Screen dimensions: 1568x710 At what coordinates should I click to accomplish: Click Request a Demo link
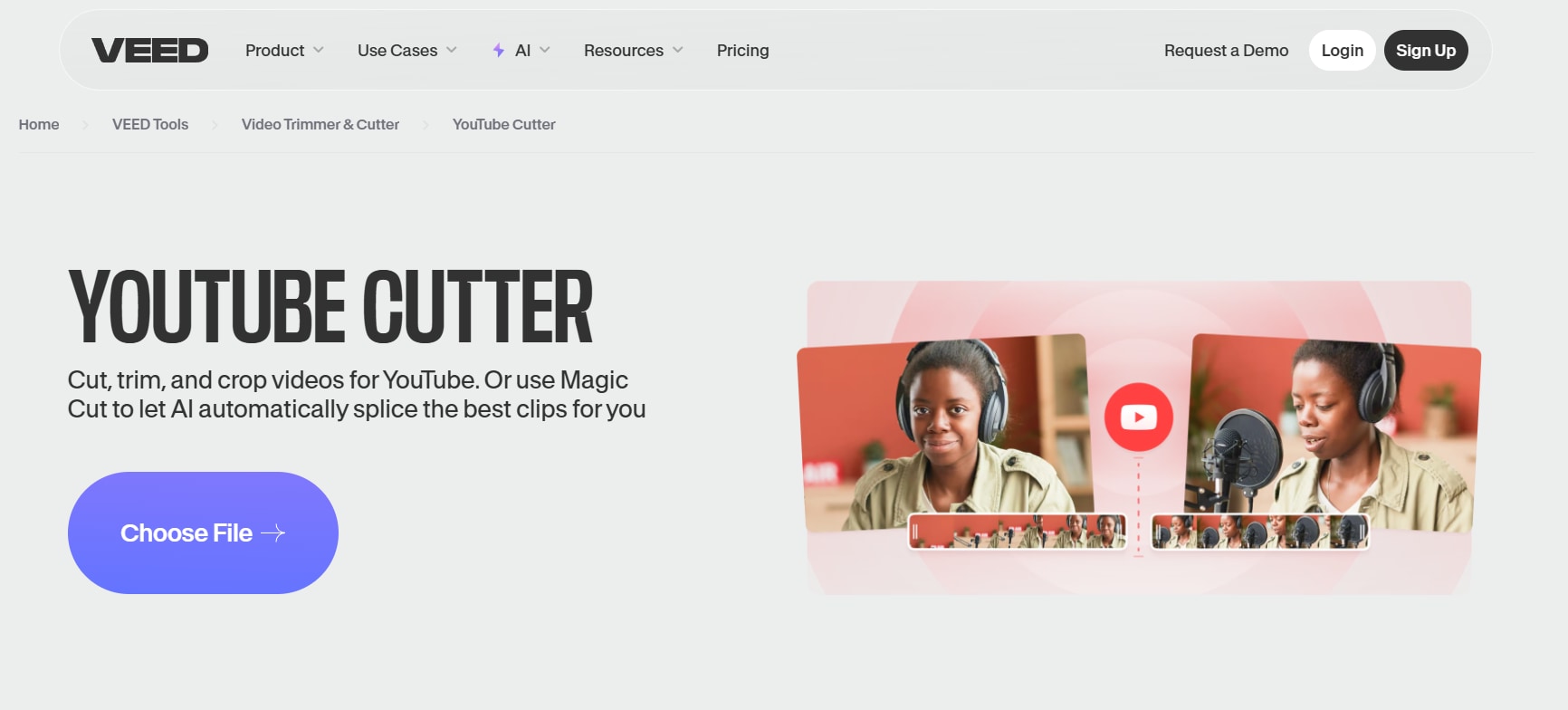point(1226,51)
